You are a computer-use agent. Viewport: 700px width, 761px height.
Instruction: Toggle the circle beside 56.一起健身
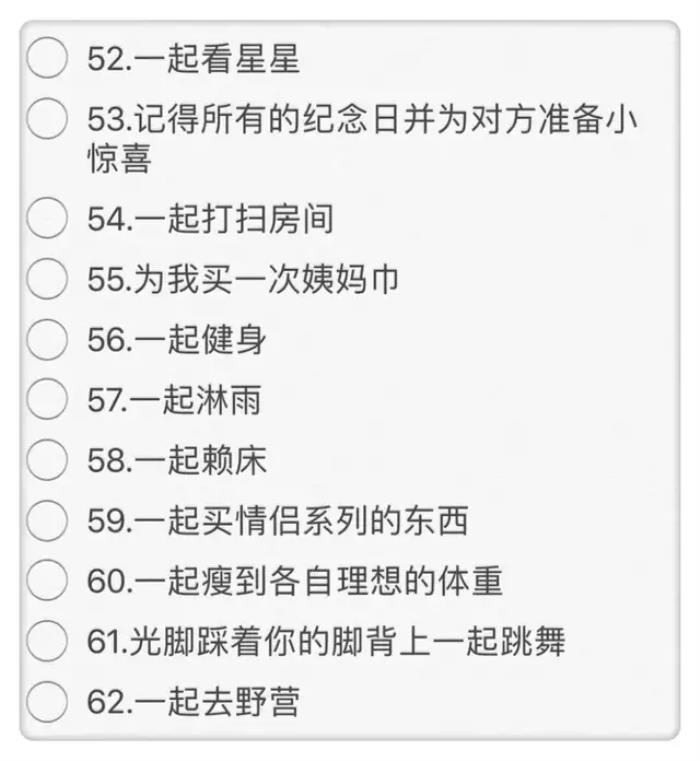[x=46, y=339]
